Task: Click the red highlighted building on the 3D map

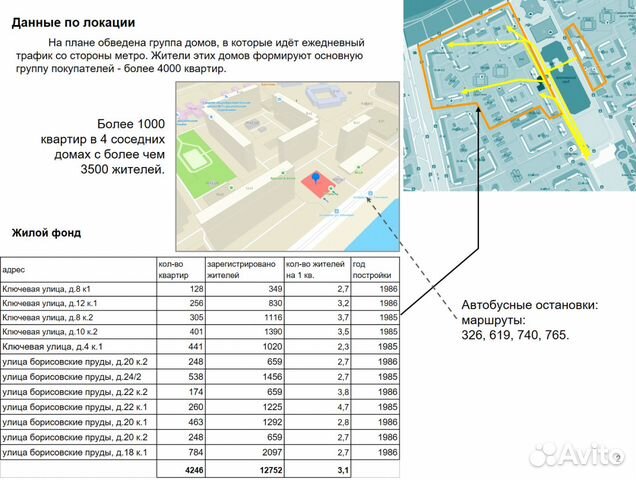Action: click(318, 186)
